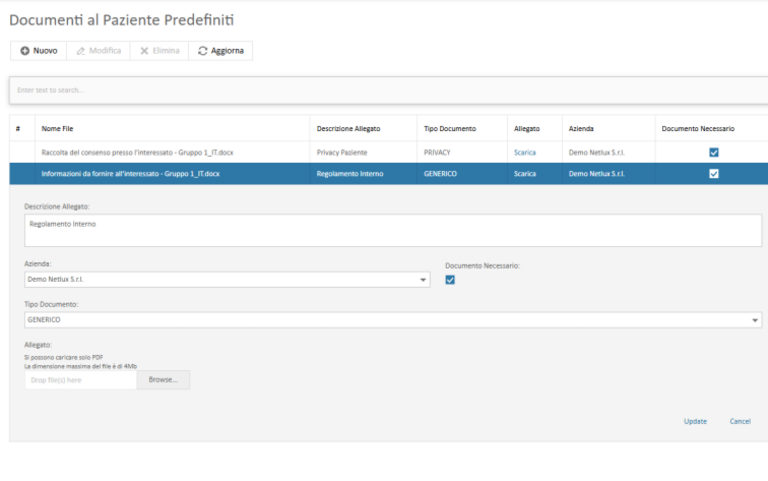The image size is (768, 481).
Task: Download attachment via Scarica in PRIVACY row
Action: [x=525, y=152]
